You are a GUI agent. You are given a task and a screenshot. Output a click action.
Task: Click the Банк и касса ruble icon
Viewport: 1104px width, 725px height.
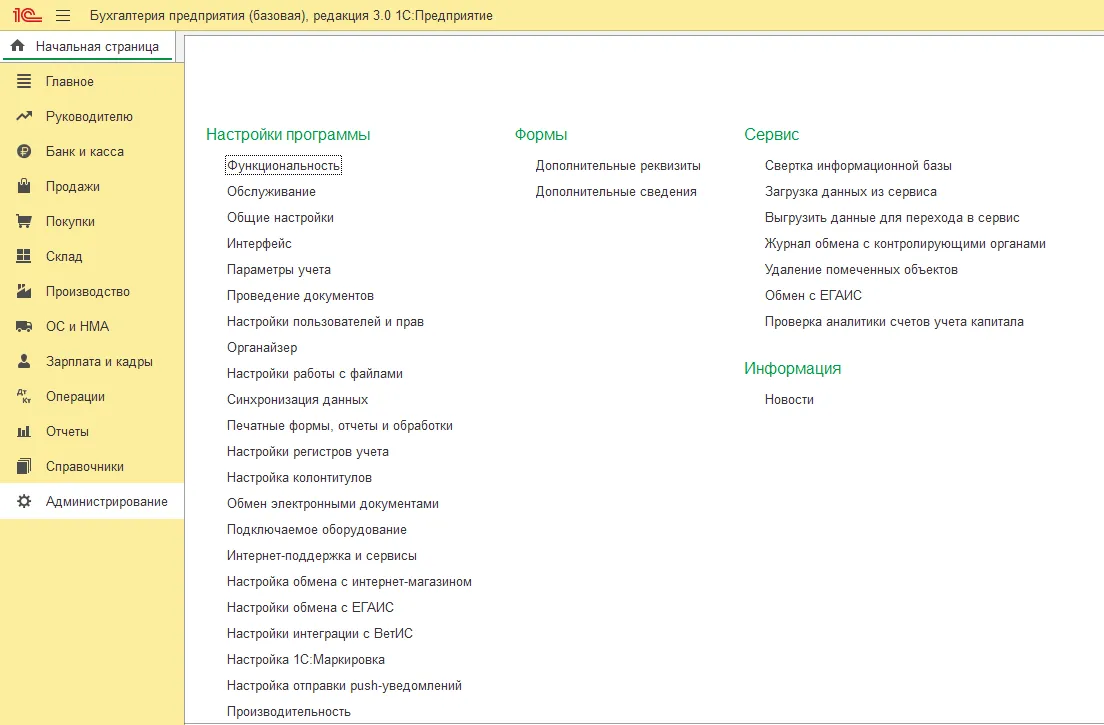(24, 151)
